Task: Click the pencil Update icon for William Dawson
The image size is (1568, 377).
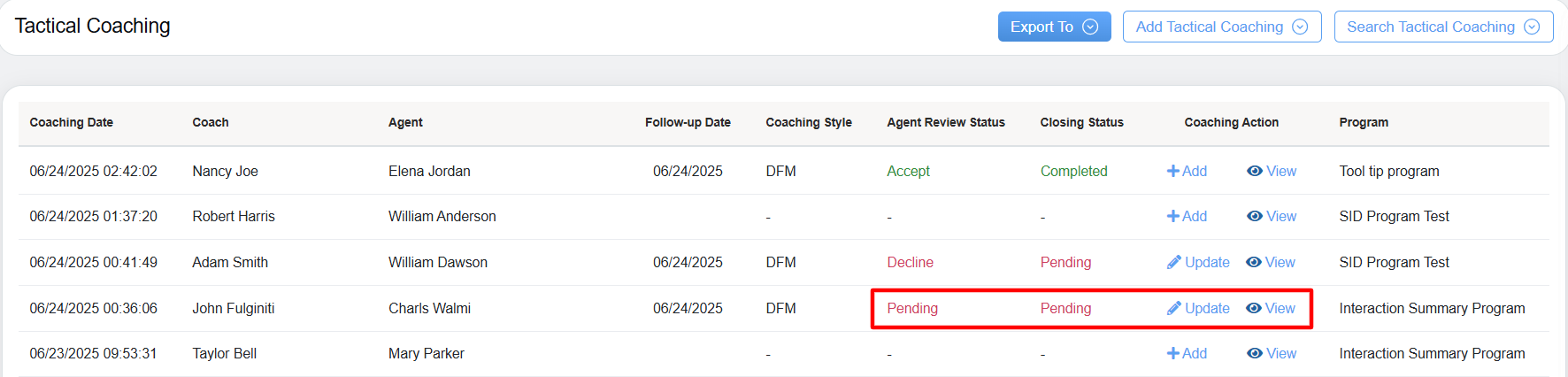Action: click(1174, 262)
